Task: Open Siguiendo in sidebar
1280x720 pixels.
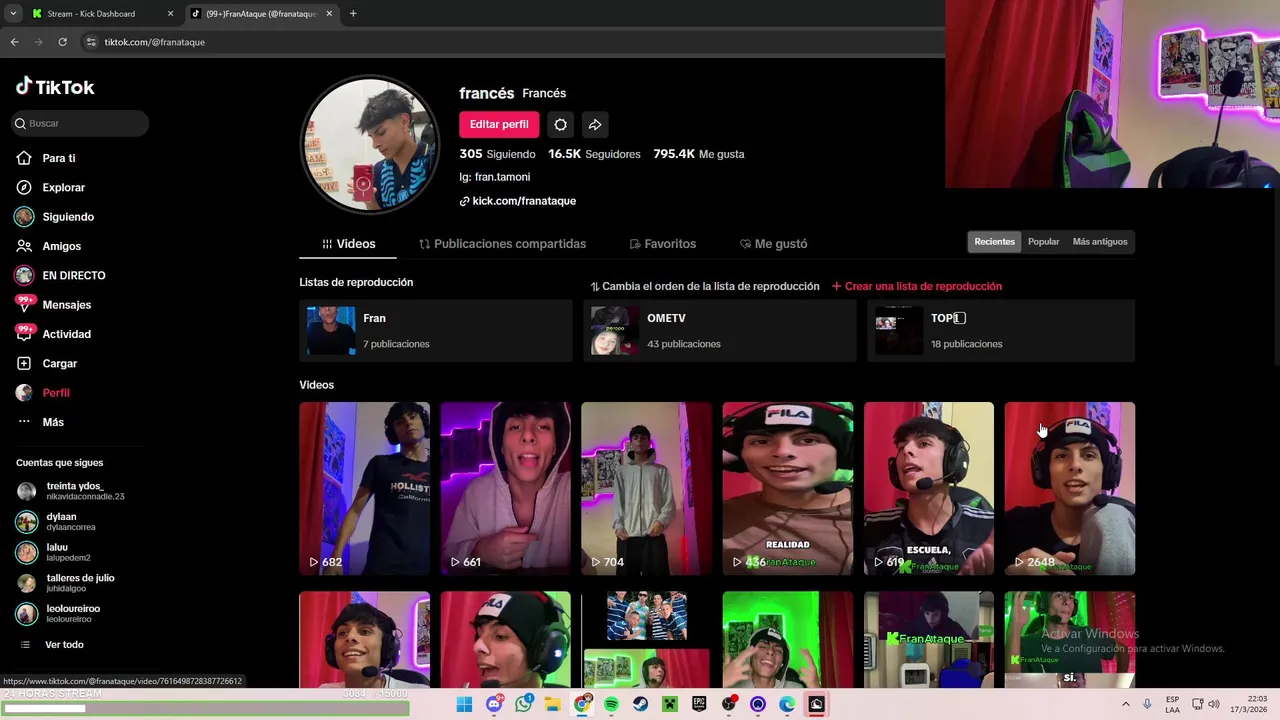Action: pyautogui.click(x=67, y=217)
